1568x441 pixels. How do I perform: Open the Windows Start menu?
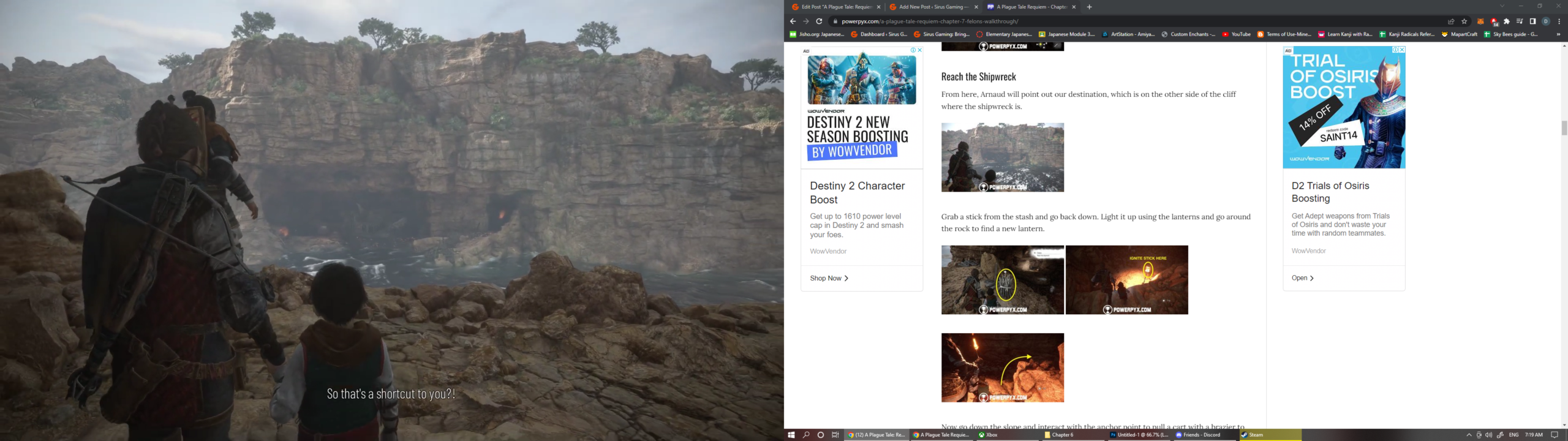[791, 435]
